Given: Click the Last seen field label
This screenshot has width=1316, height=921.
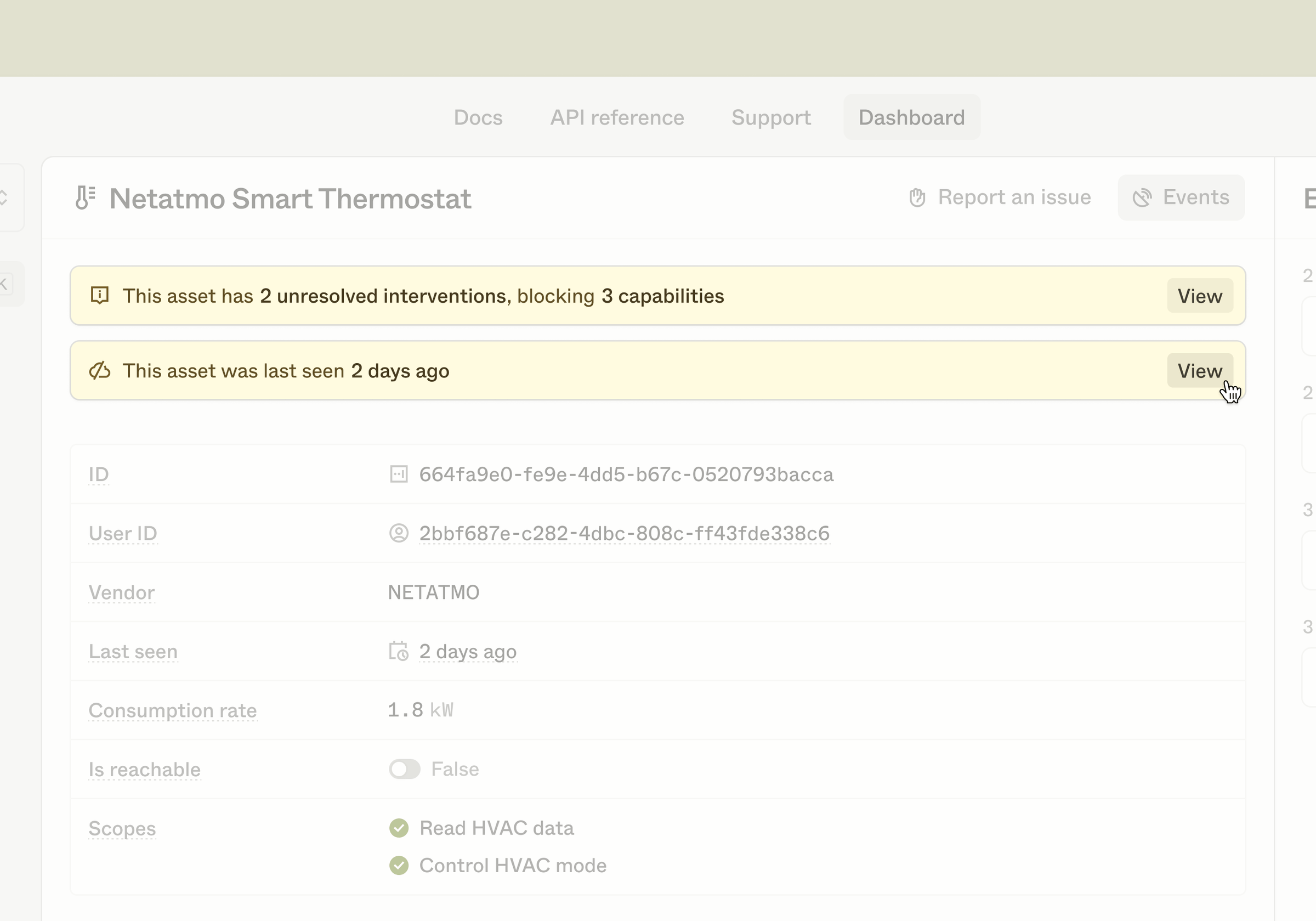Looking at the screenshot, I should pos(133,652).
